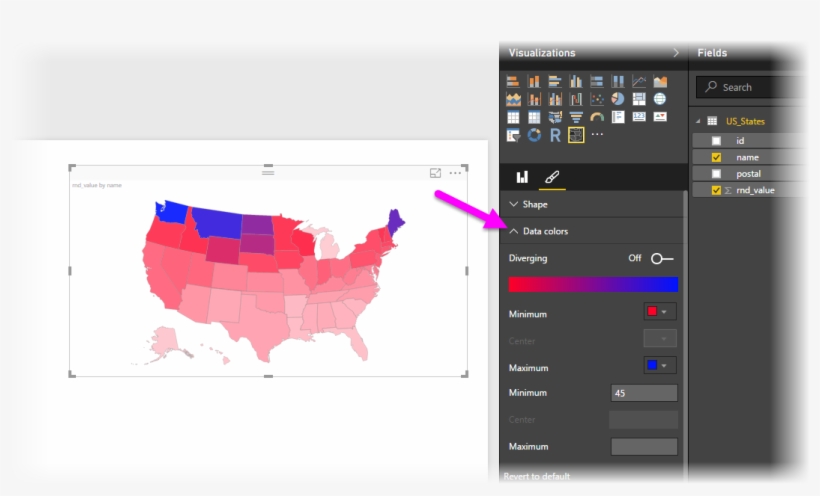Select the Line and clustered column chart
Image resolution: width=820 pixels, height=496 pixels.
(x=555, y=99)
